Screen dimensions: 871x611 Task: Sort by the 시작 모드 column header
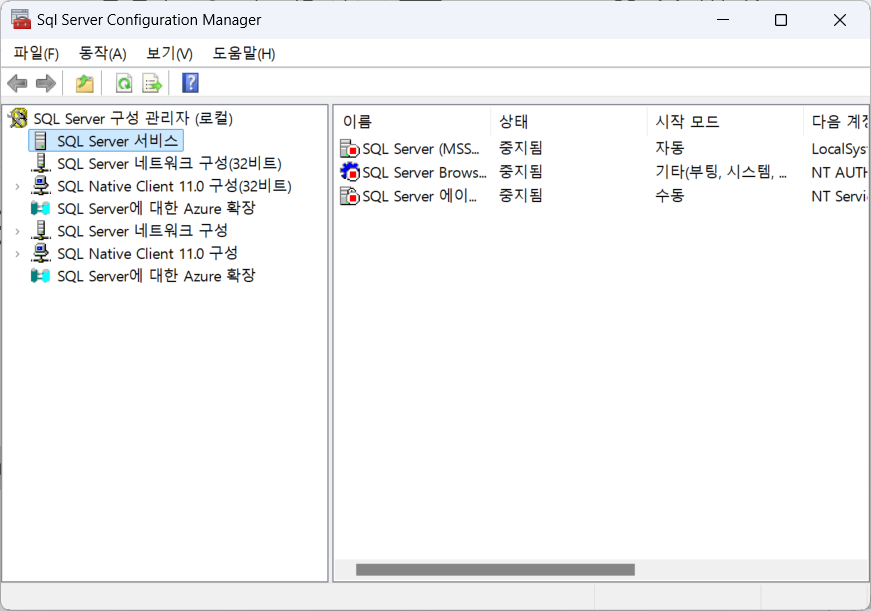point(725,122)
